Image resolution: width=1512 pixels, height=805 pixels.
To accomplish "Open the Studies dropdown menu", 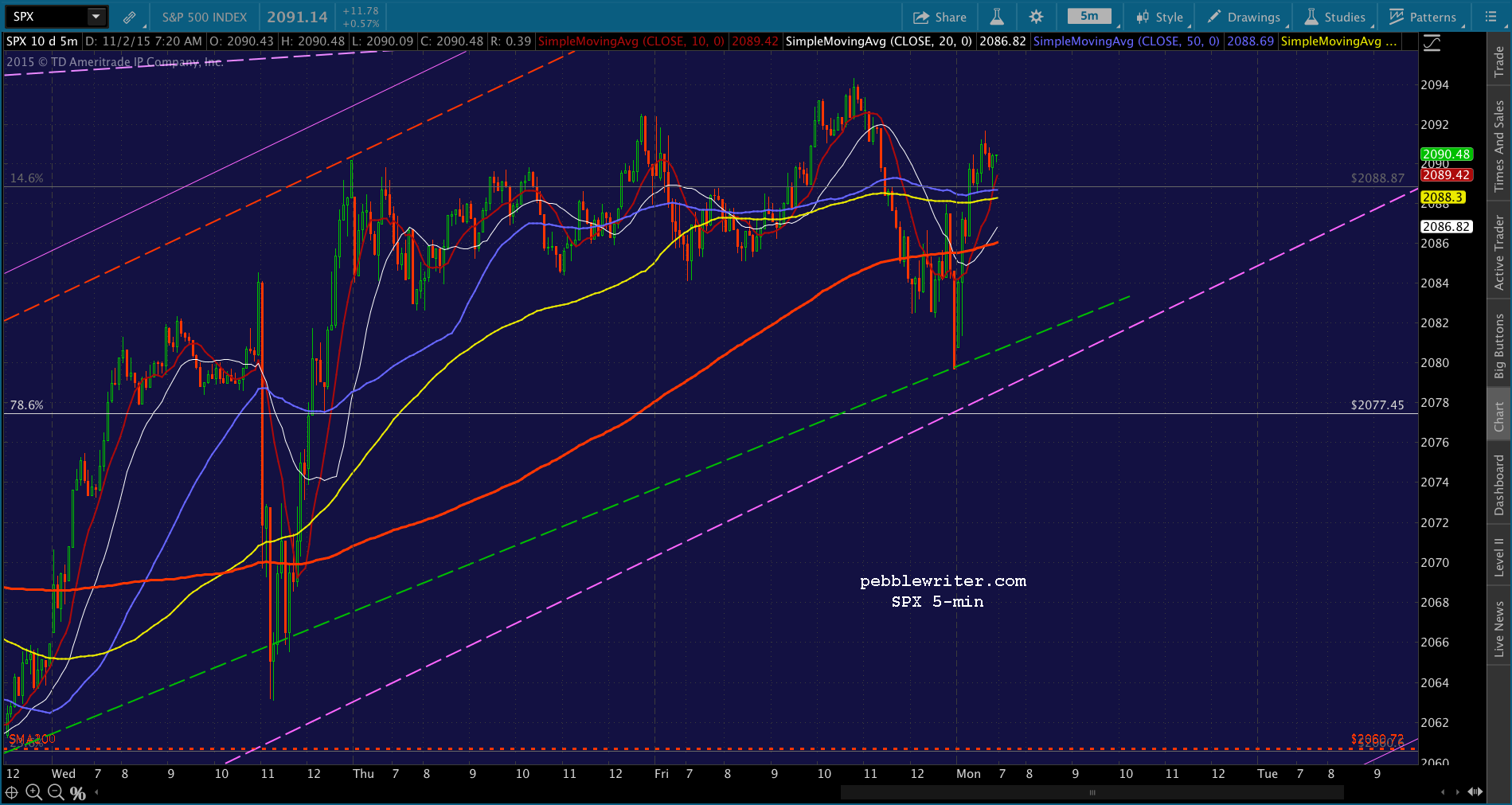I will (x=1336, y=17).
